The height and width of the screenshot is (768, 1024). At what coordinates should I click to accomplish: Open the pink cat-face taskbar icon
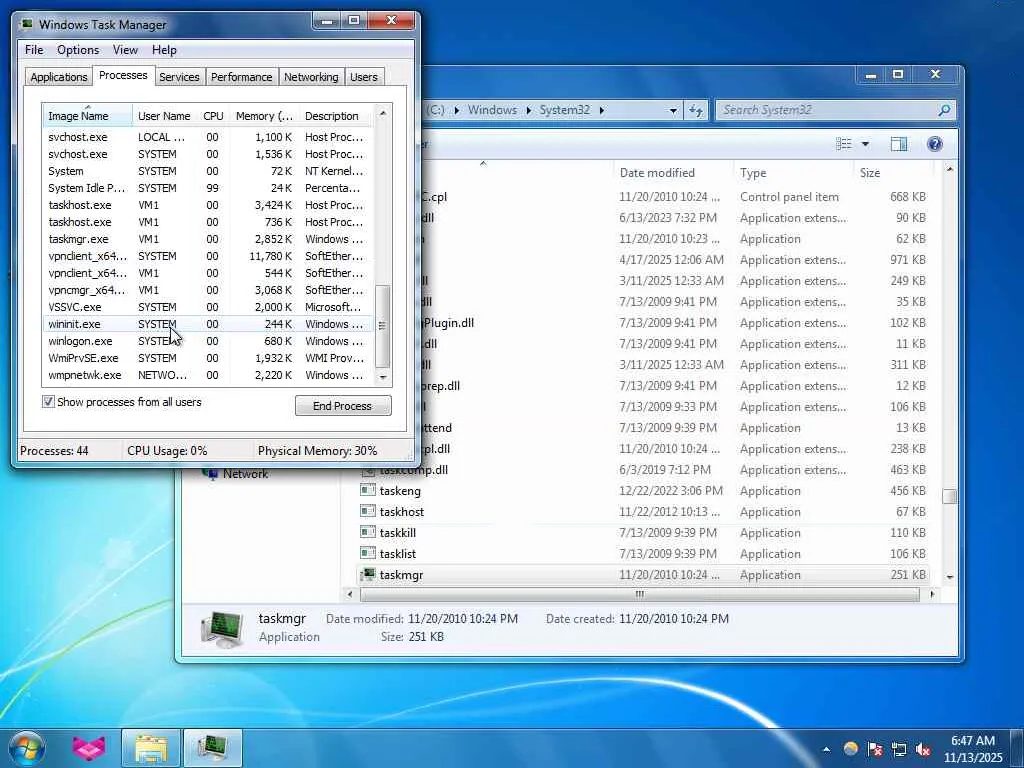coord(89,748)
